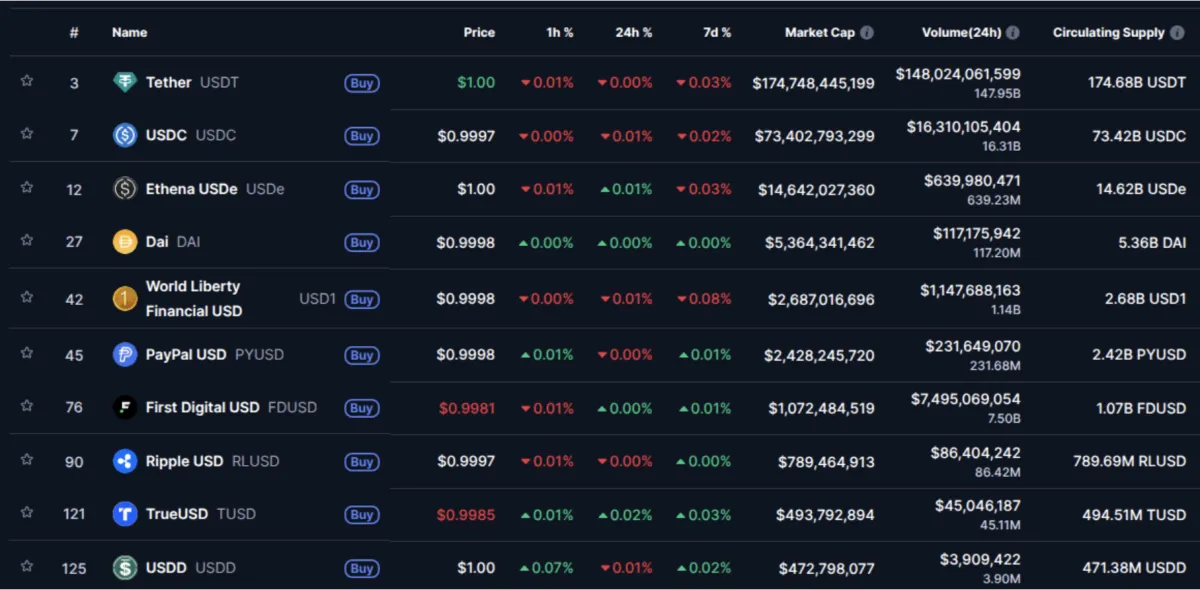Toggle the watchlist star for Dai
The image size is (1200, 590).
27,240
